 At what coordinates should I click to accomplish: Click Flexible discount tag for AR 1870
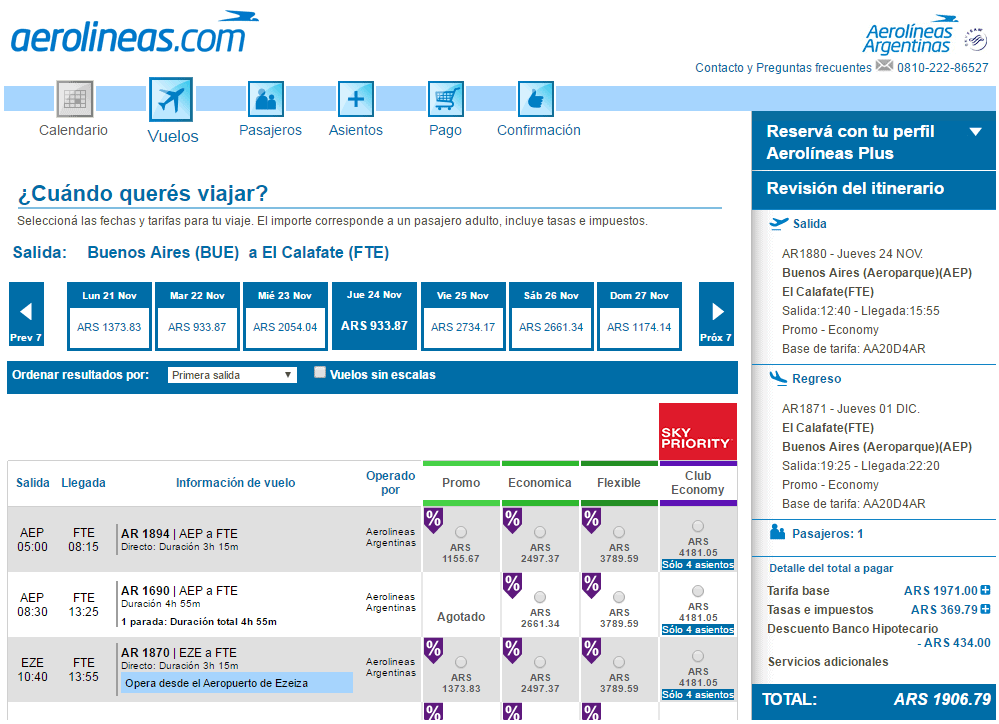591,651
